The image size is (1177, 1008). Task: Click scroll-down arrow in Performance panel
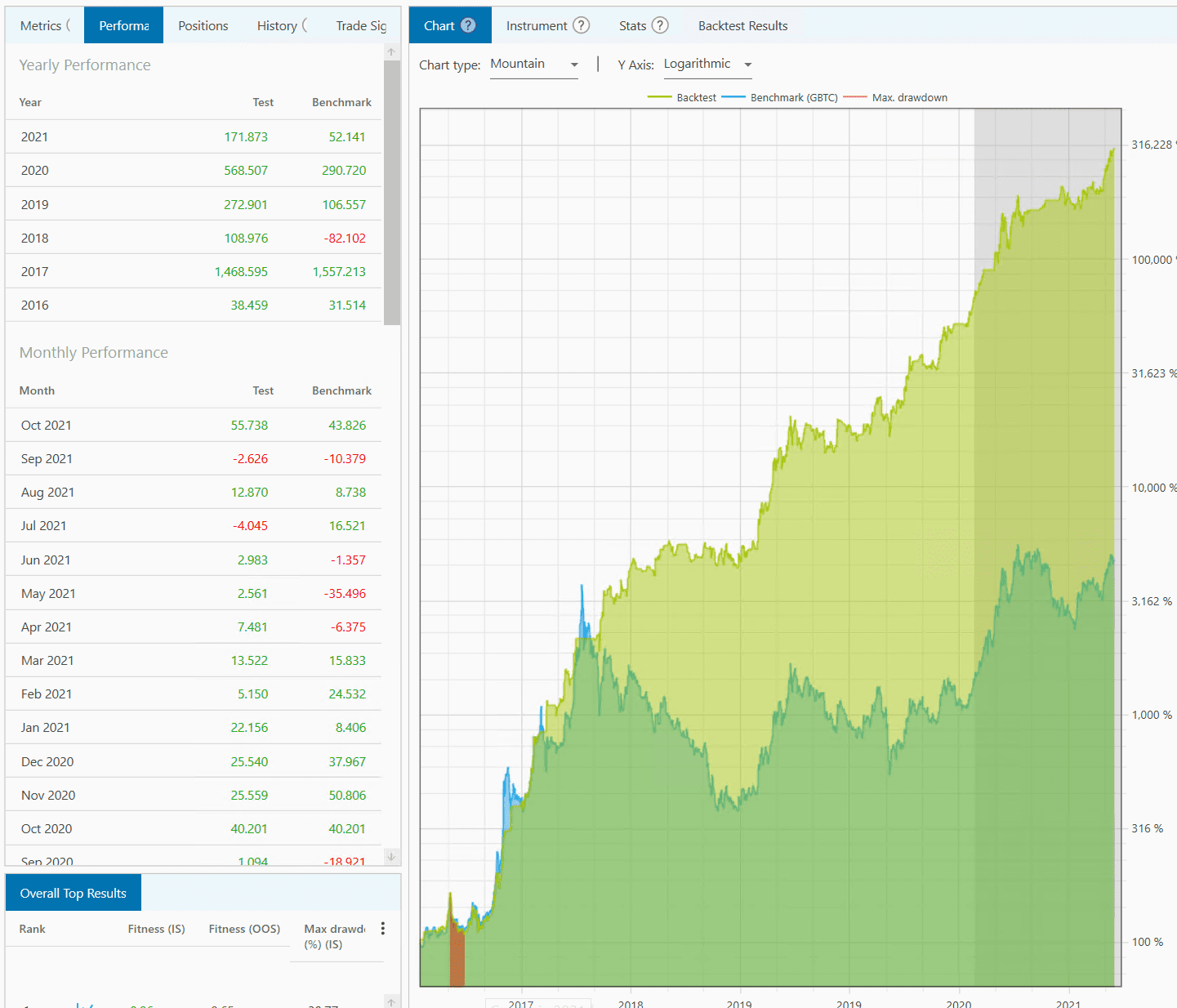point(391,856)
